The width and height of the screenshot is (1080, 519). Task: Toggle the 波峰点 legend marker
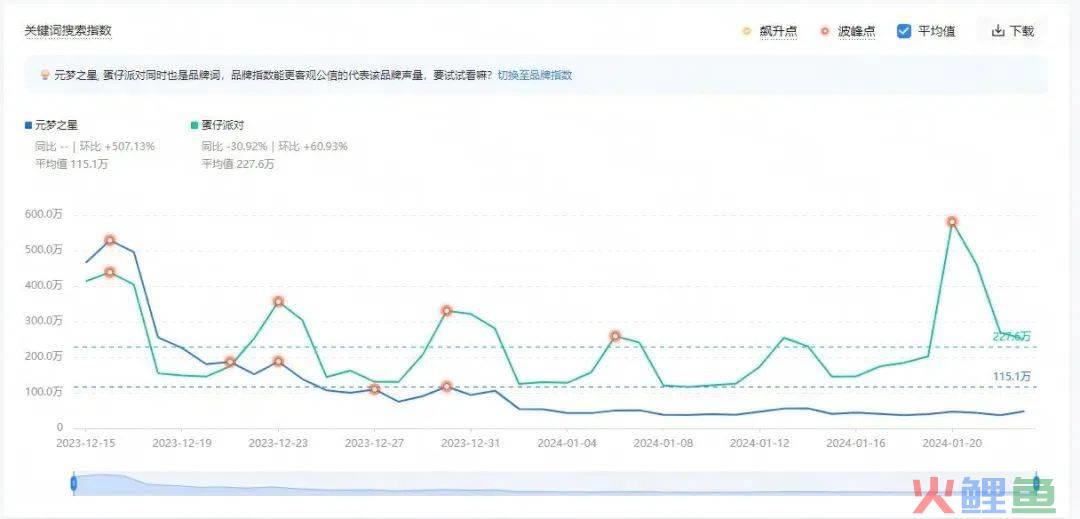pyautogui.click(x=824, y=31)
